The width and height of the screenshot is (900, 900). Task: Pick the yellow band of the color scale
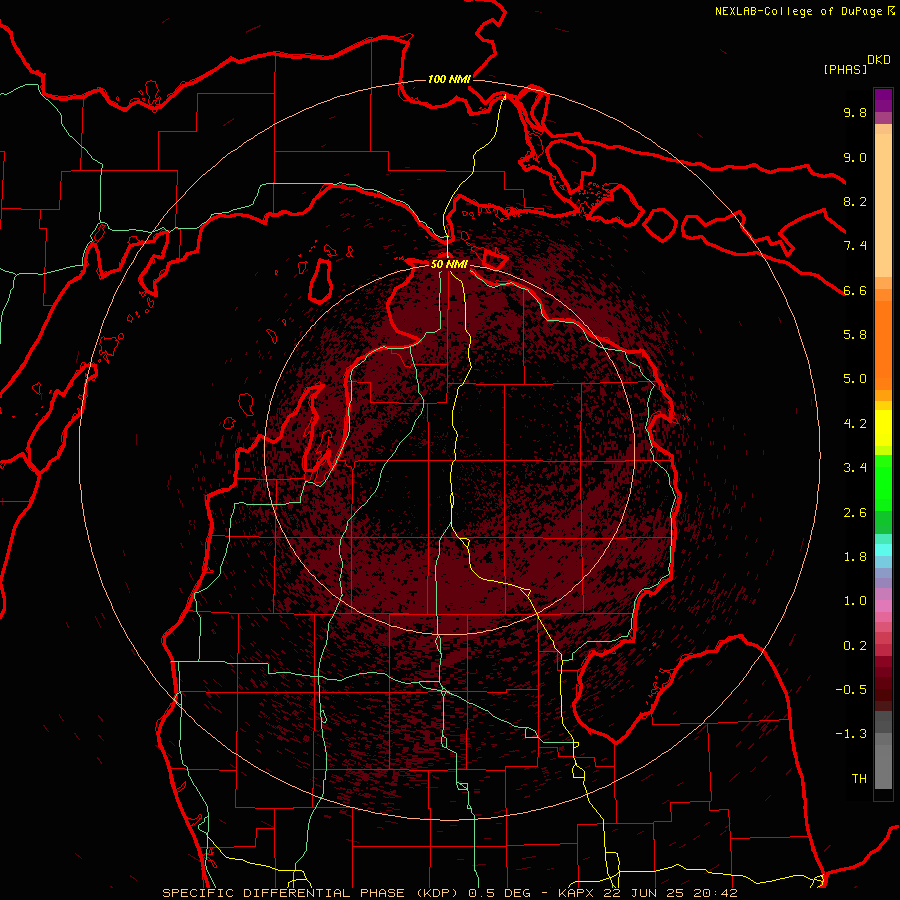[x=883, y=428]
